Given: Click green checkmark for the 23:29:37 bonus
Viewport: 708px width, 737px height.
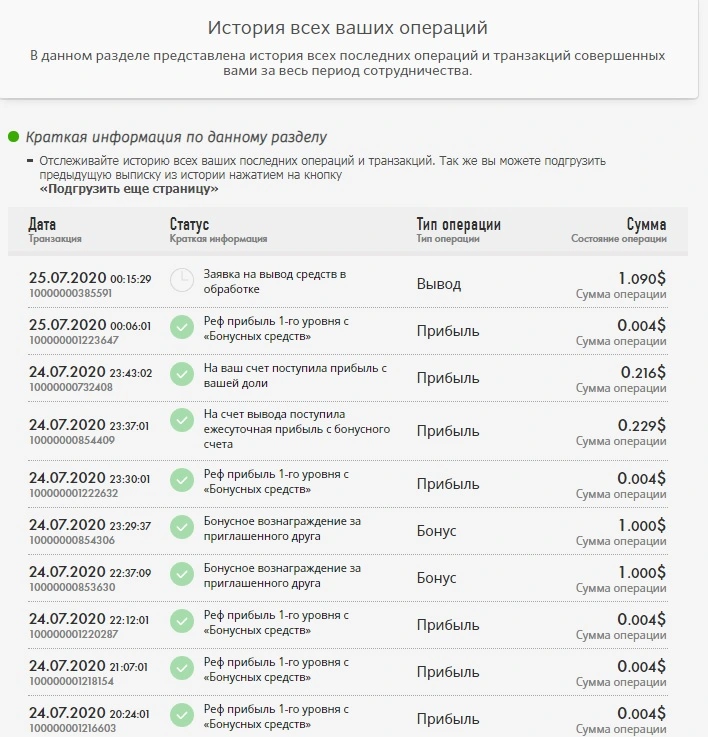Looking at the screenshot, I should (x=182, y=527).
